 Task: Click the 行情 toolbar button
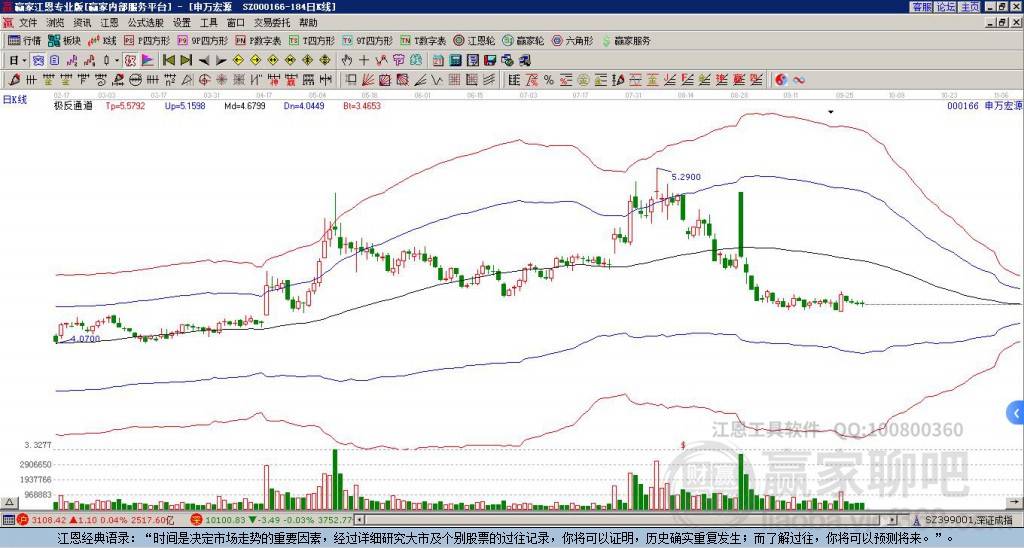pyautogui.click(x=24, y=40)
